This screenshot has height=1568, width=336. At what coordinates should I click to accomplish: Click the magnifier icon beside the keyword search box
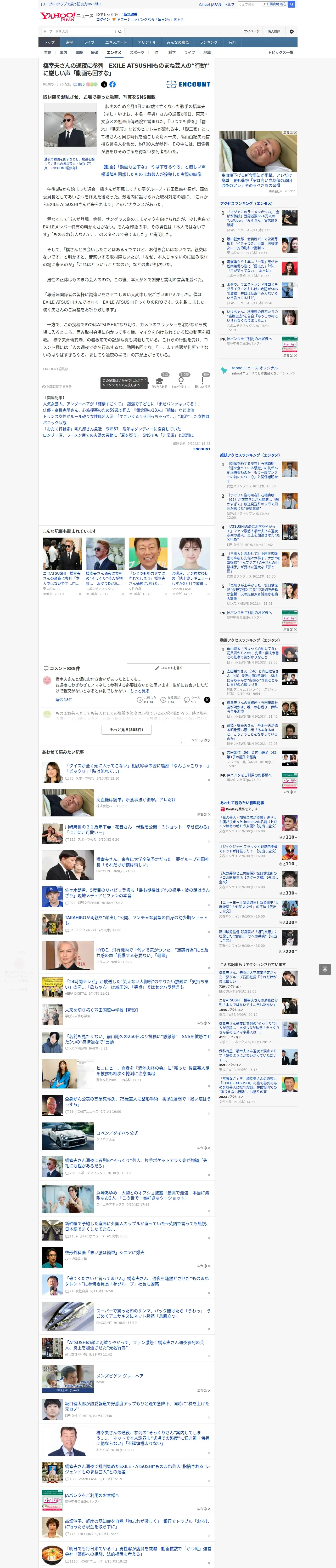pyautogui.click(x=120, y=32)
